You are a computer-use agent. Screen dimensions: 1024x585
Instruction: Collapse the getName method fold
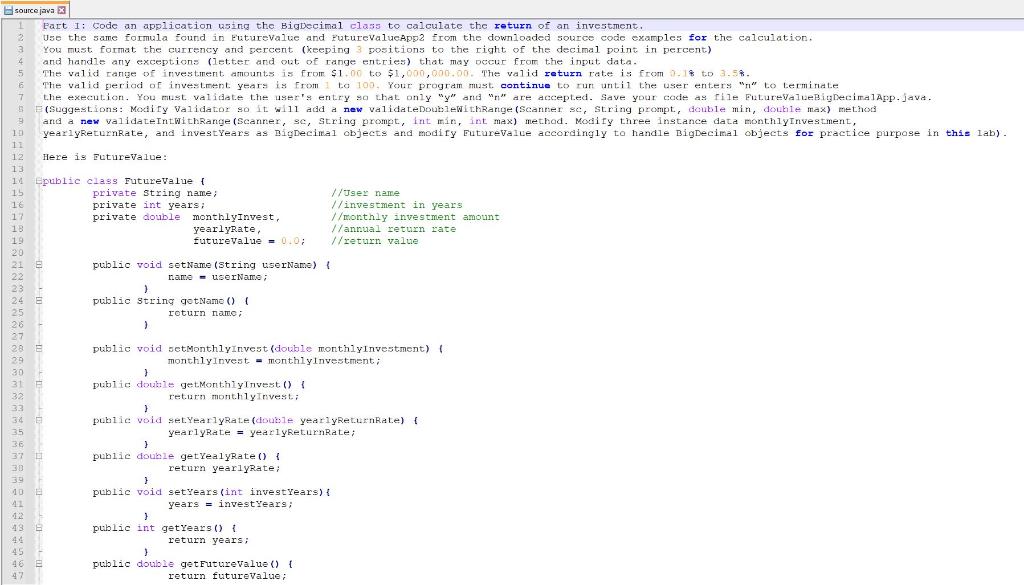[37, 300]
